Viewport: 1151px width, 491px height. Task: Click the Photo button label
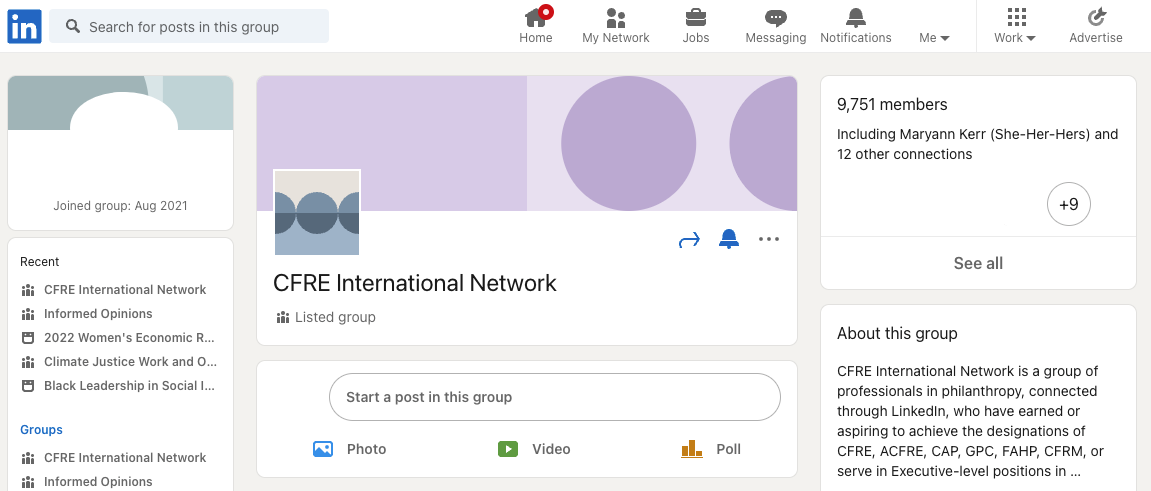tap(366, 449)
